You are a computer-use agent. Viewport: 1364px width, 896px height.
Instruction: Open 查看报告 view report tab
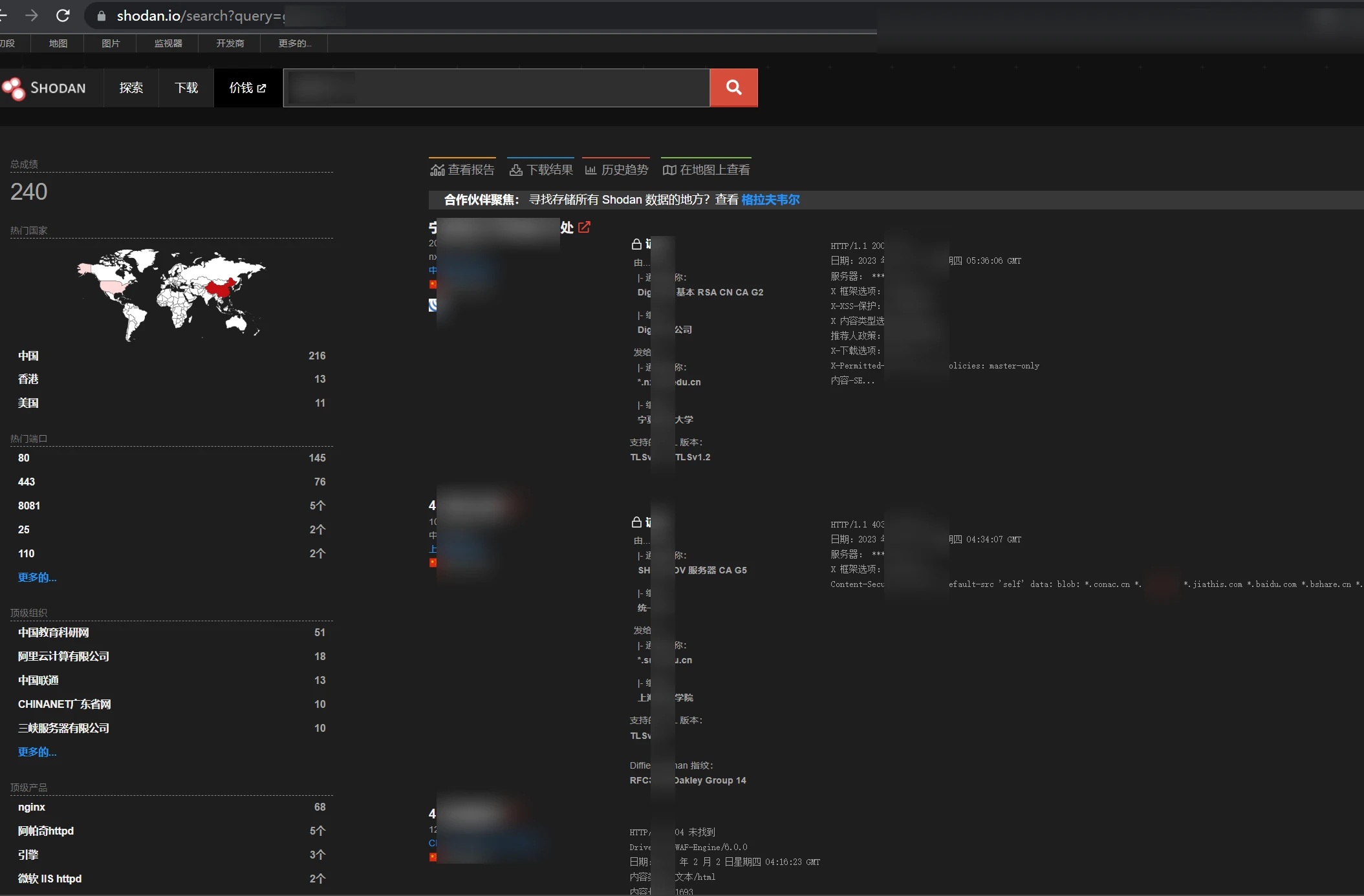point(462,169)
